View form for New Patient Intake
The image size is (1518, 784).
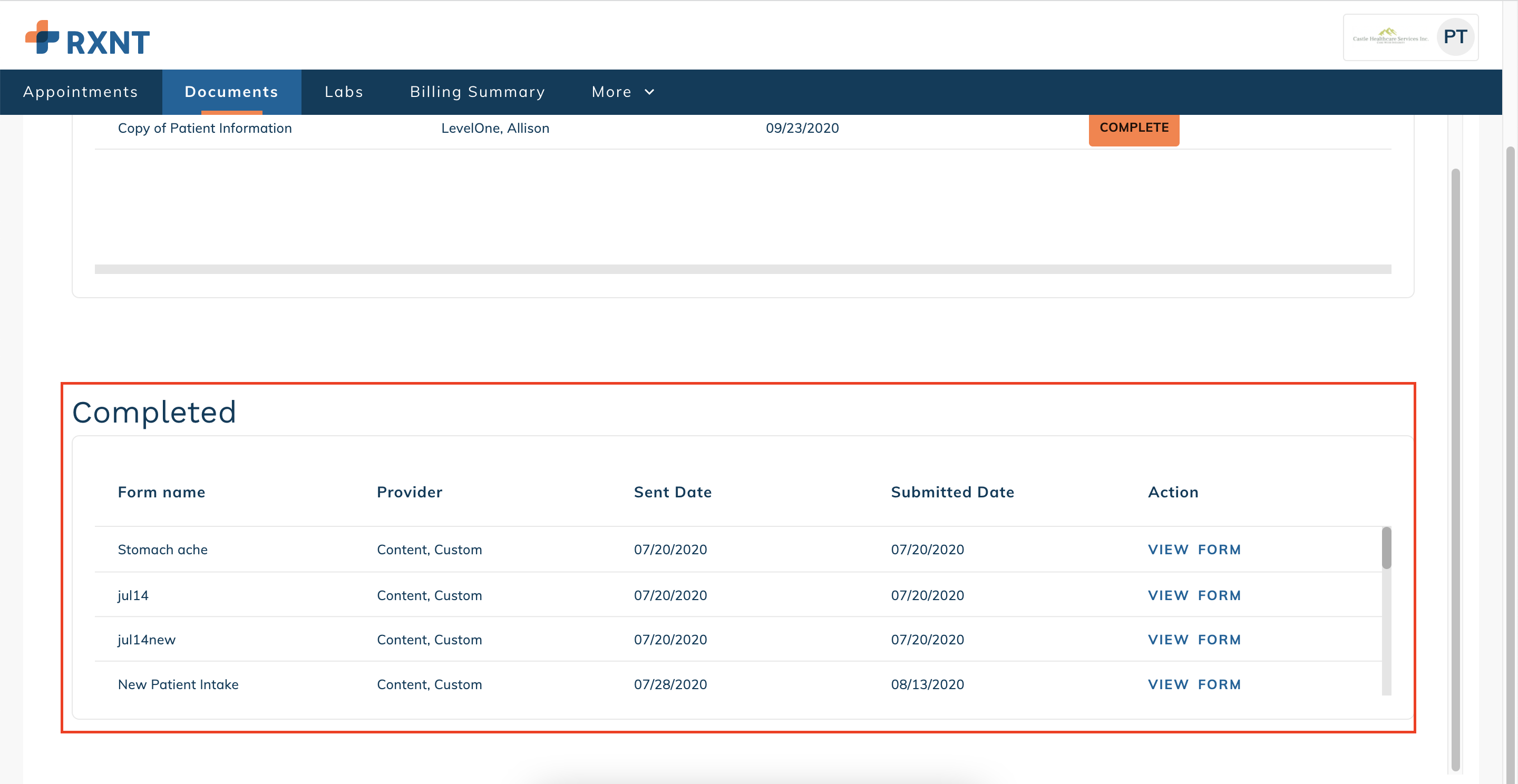point(1194,684)
